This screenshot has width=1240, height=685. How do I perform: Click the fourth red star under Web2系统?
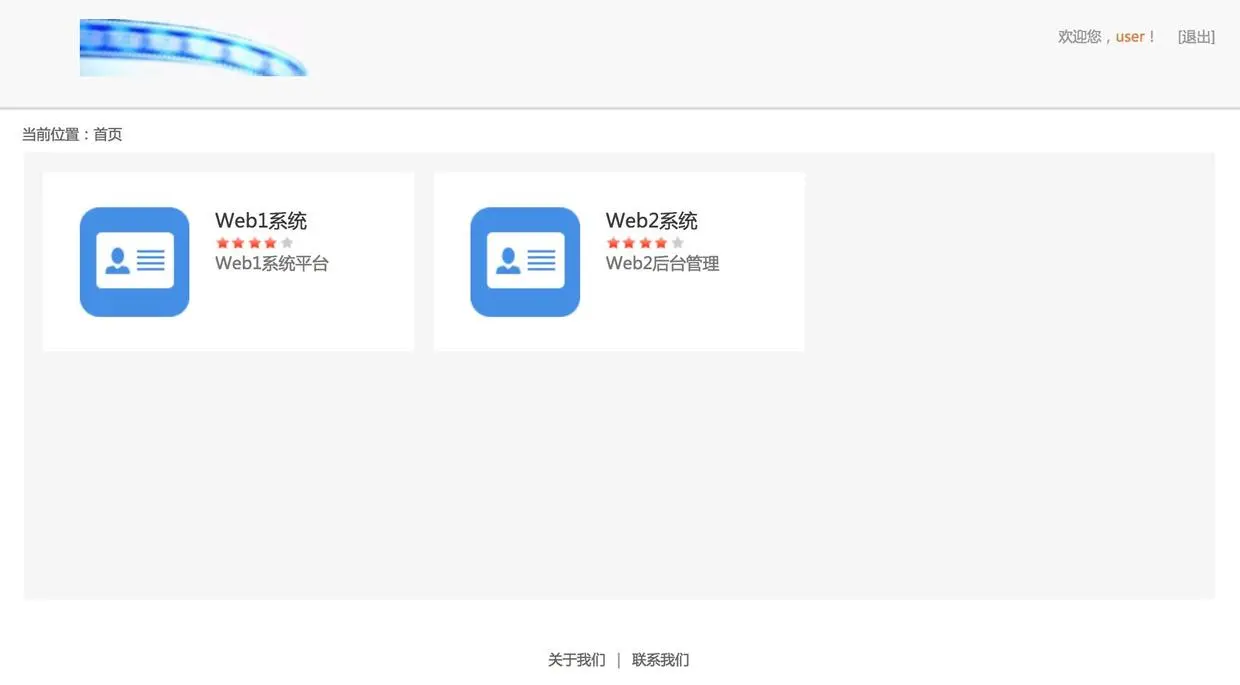point(660,241)
